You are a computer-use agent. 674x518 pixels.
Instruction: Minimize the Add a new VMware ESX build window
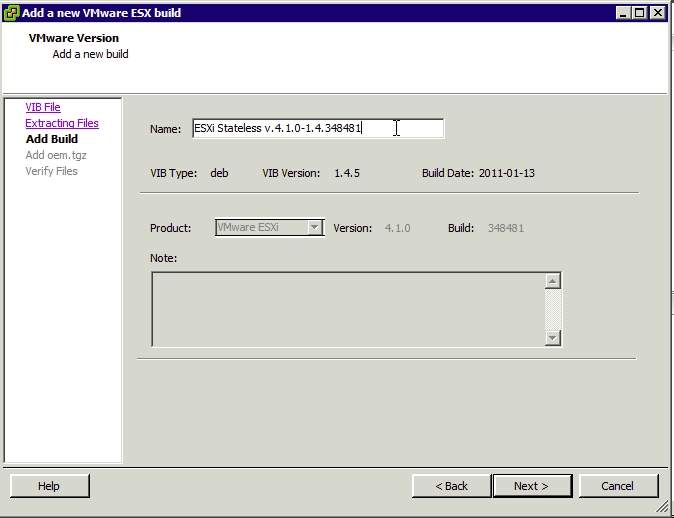tap(623, 13)
